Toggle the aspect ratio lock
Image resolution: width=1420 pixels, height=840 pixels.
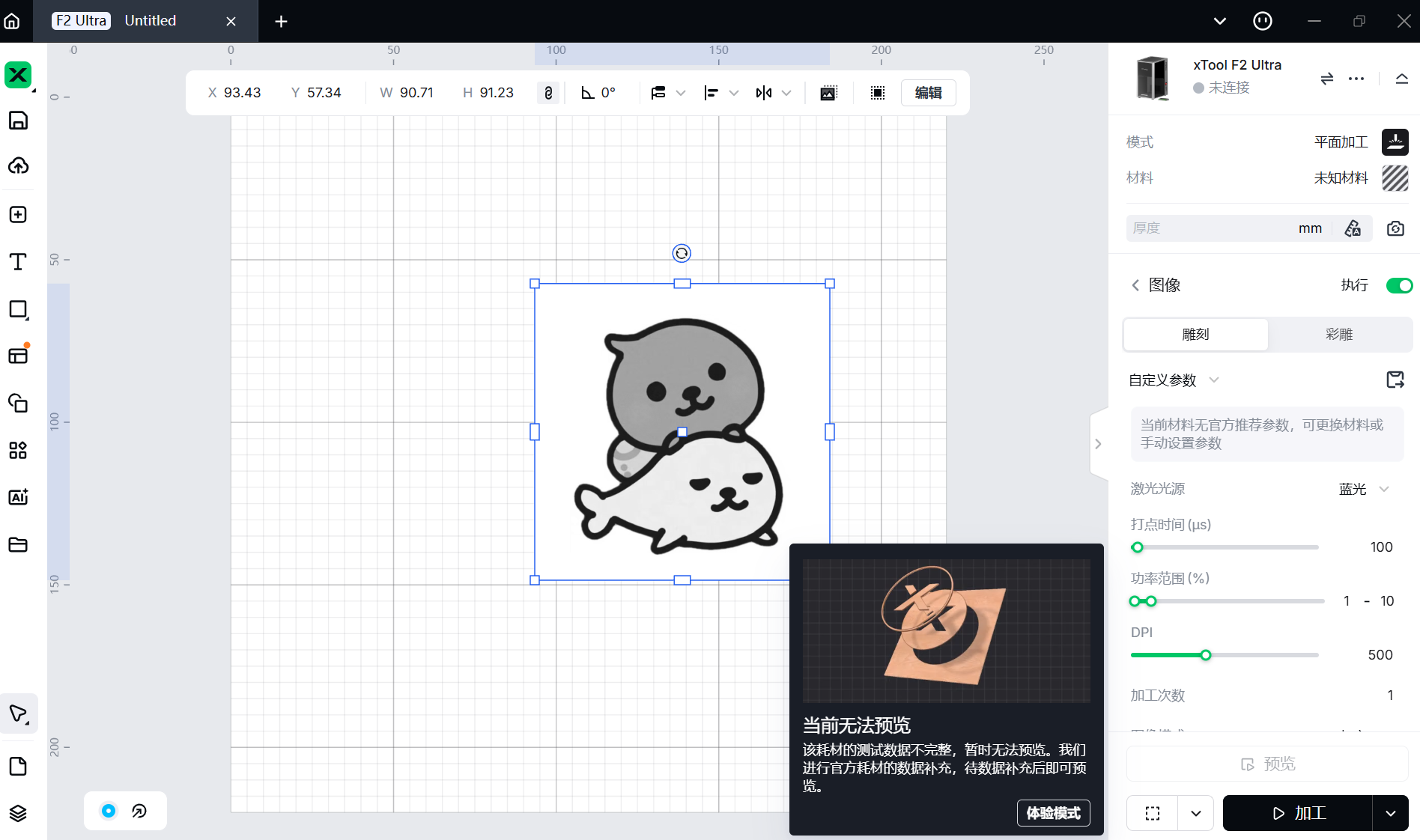tap(548, 93)
